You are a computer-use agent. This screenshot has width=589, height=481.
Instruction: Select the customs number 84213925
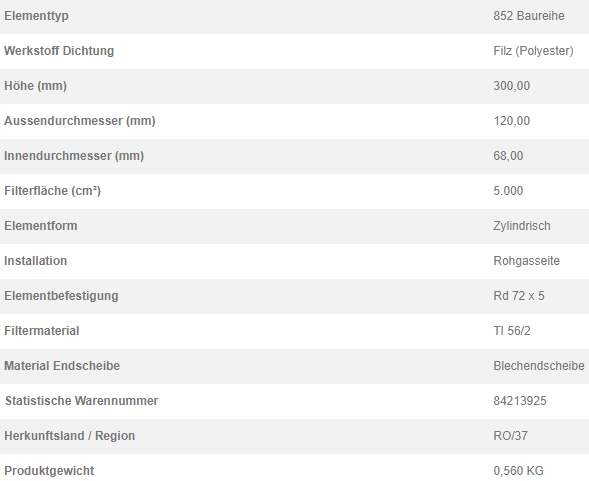[x=520, y=401]
